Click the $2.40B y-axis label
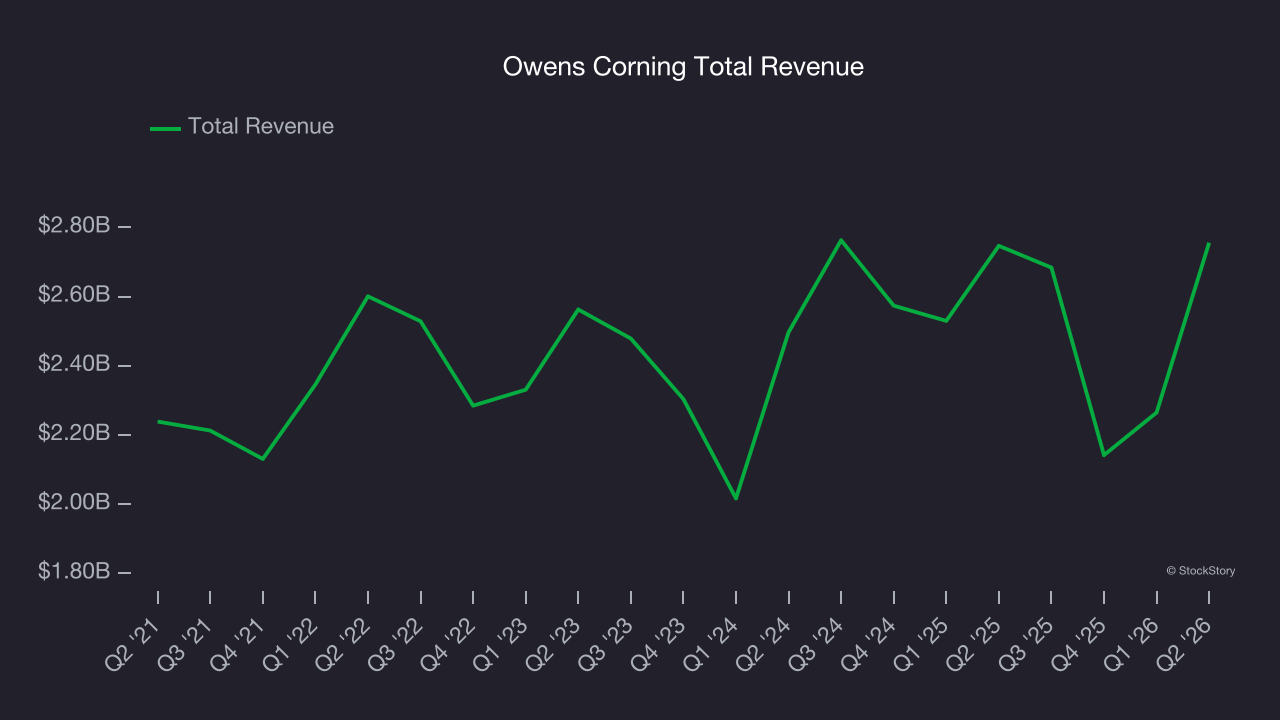 74,364
